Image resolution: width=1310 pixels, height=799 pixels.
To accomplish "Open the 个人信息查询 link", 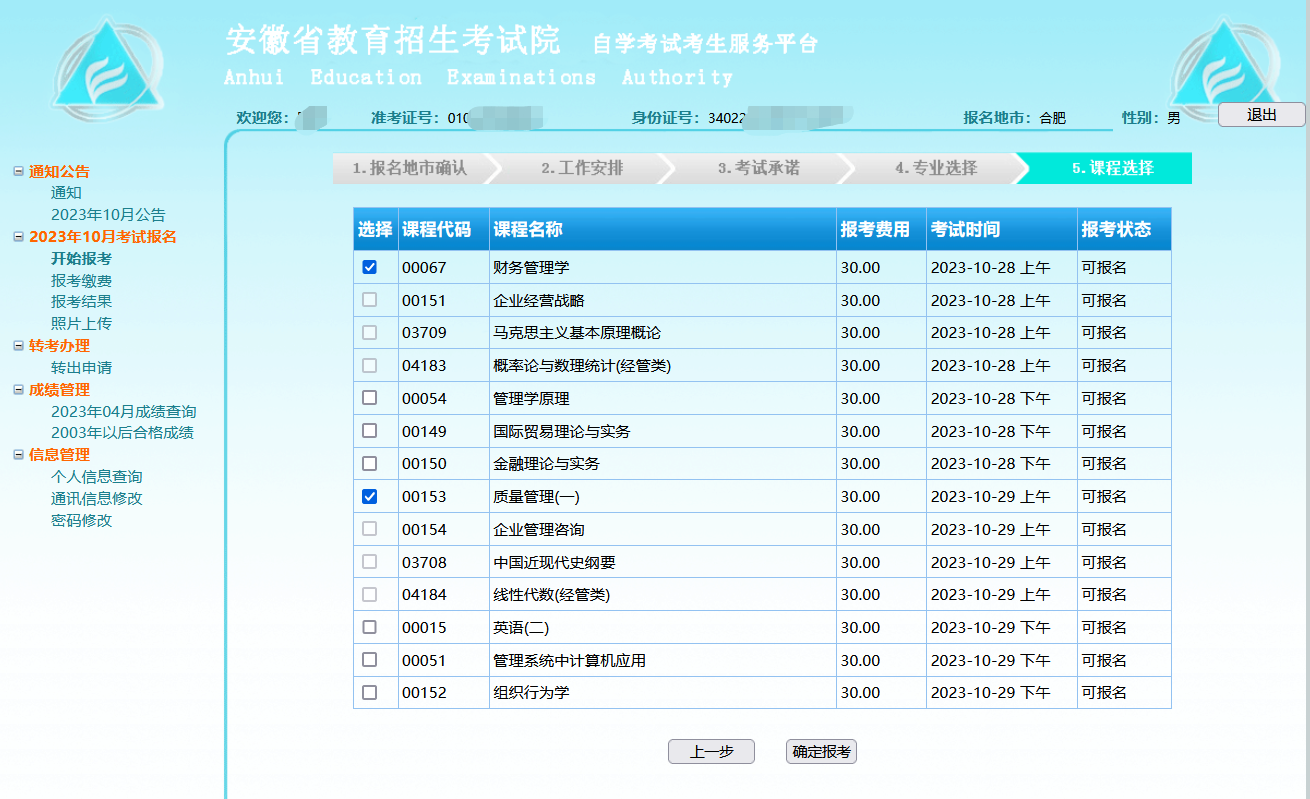I will click(96, 477).
